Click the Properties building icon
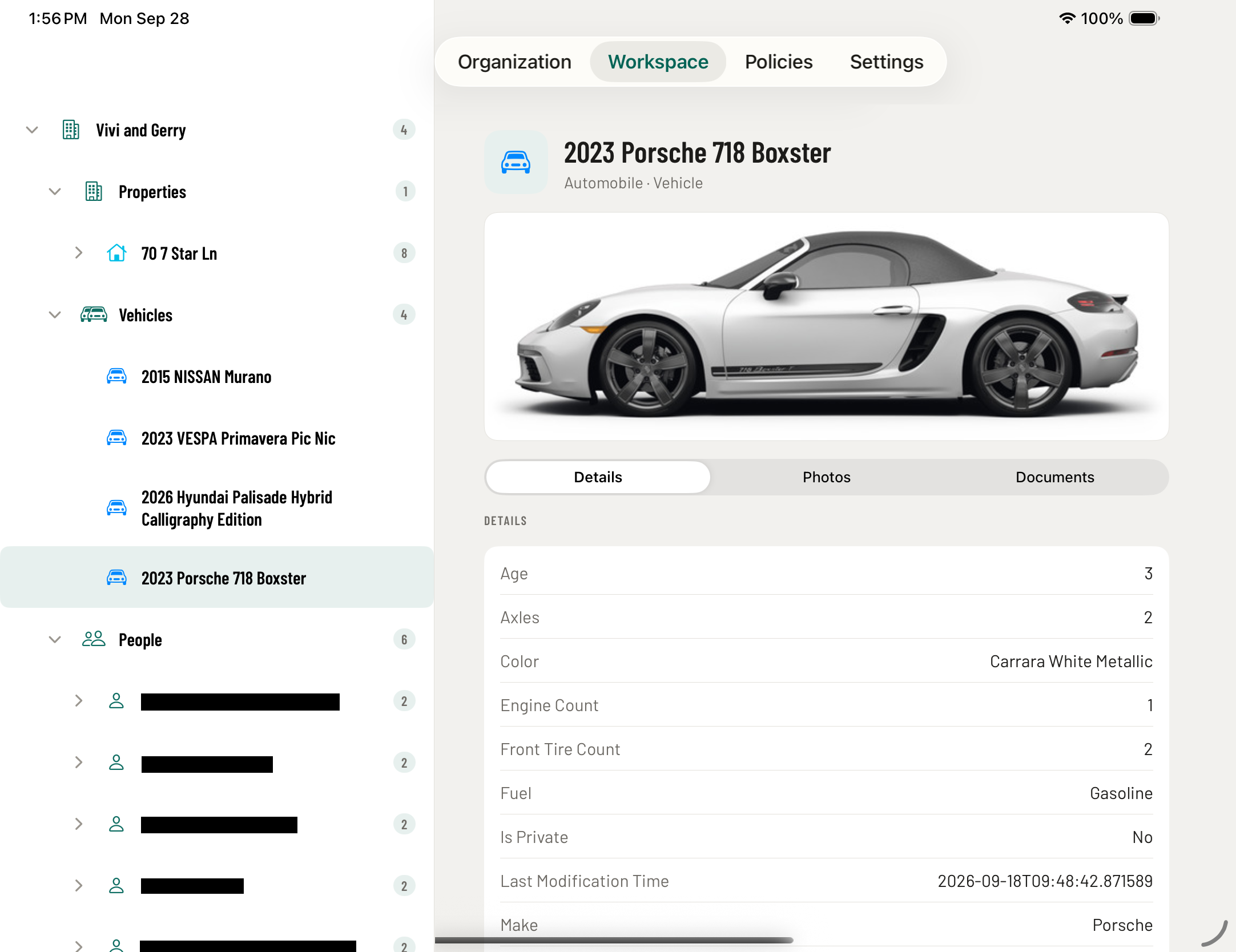Image resolution: width=1236 pixels, height=952 pixels. tap(94, 192)
